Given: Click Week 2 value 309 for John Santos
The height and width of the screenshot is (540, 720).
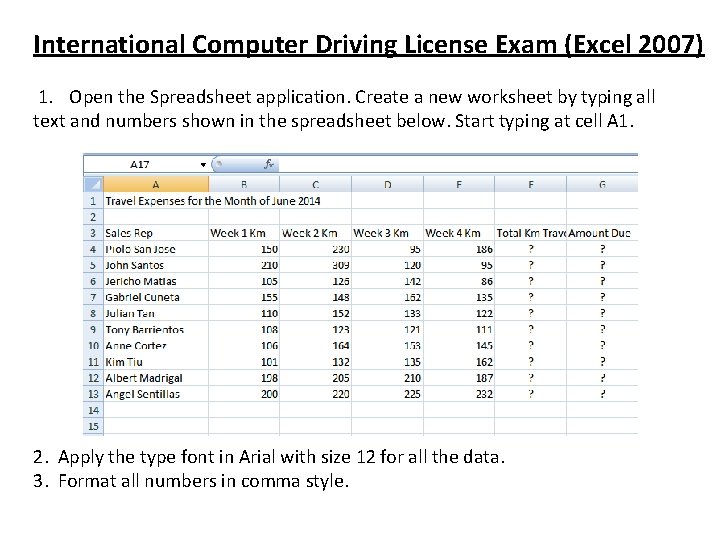Looking at the screenshot, I should pos(315,265).
